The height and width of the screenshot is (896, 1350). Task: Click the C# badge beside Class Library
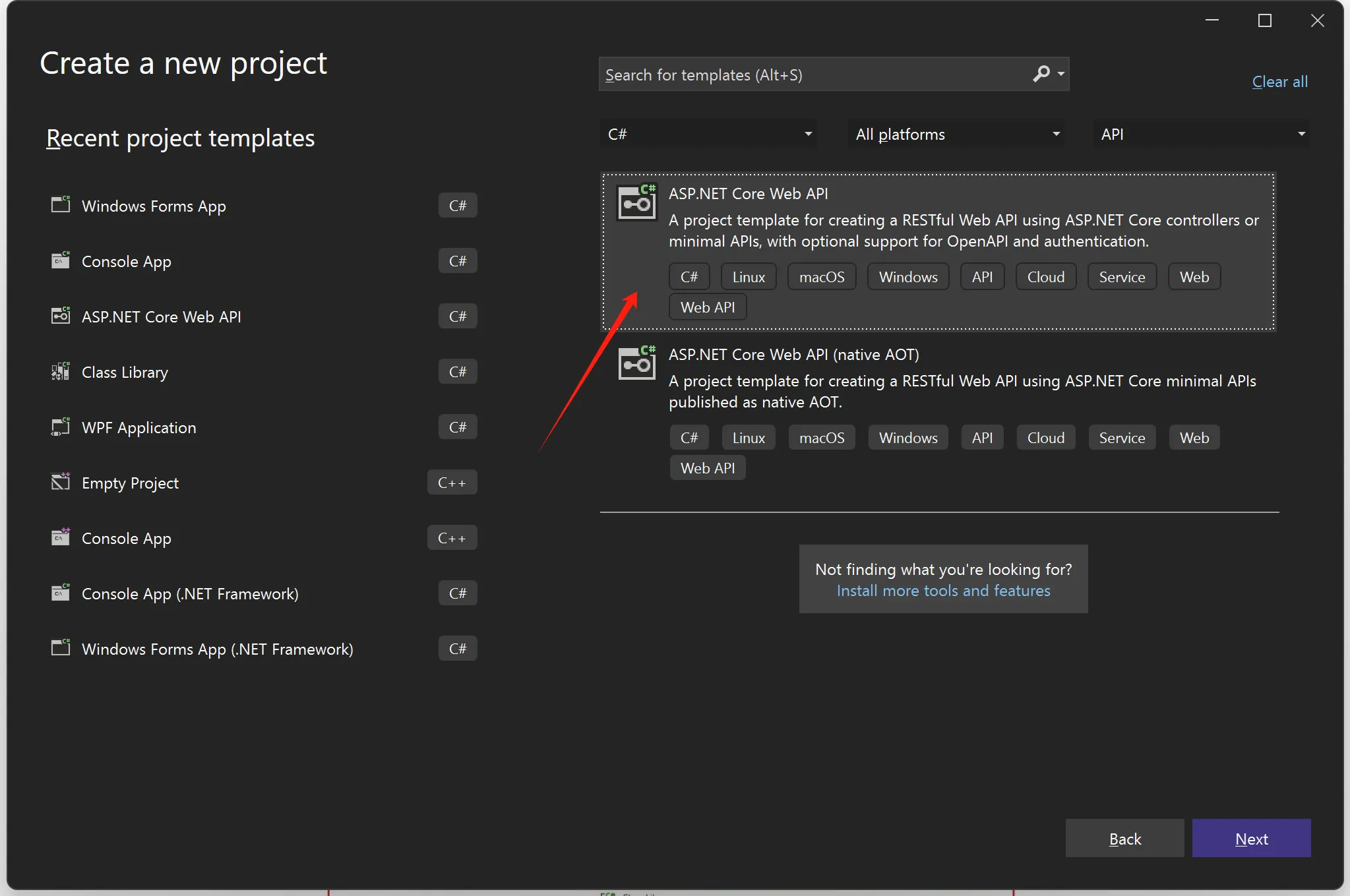[x=458, y=372]
